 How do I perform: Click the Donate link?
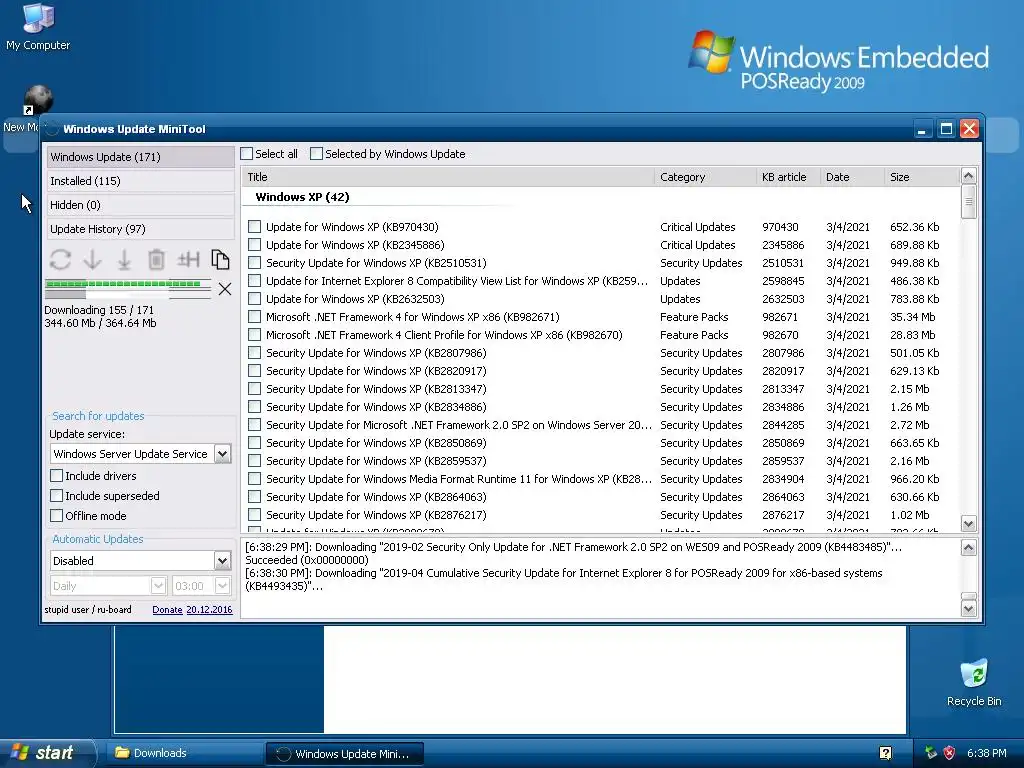(167, 609)
